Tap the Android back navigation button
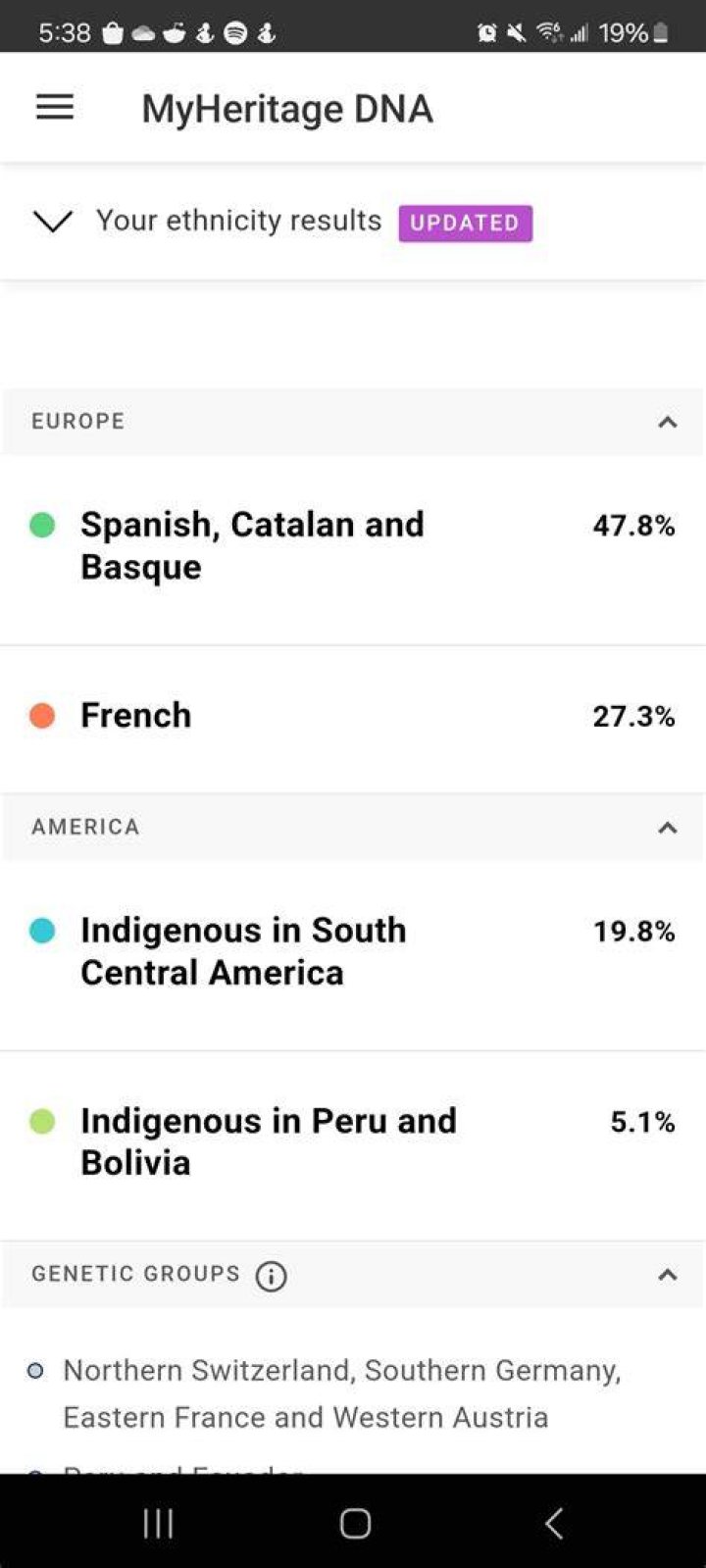Image resolution: width=706 pixels, height=1568 pixels. point(554,1523)
